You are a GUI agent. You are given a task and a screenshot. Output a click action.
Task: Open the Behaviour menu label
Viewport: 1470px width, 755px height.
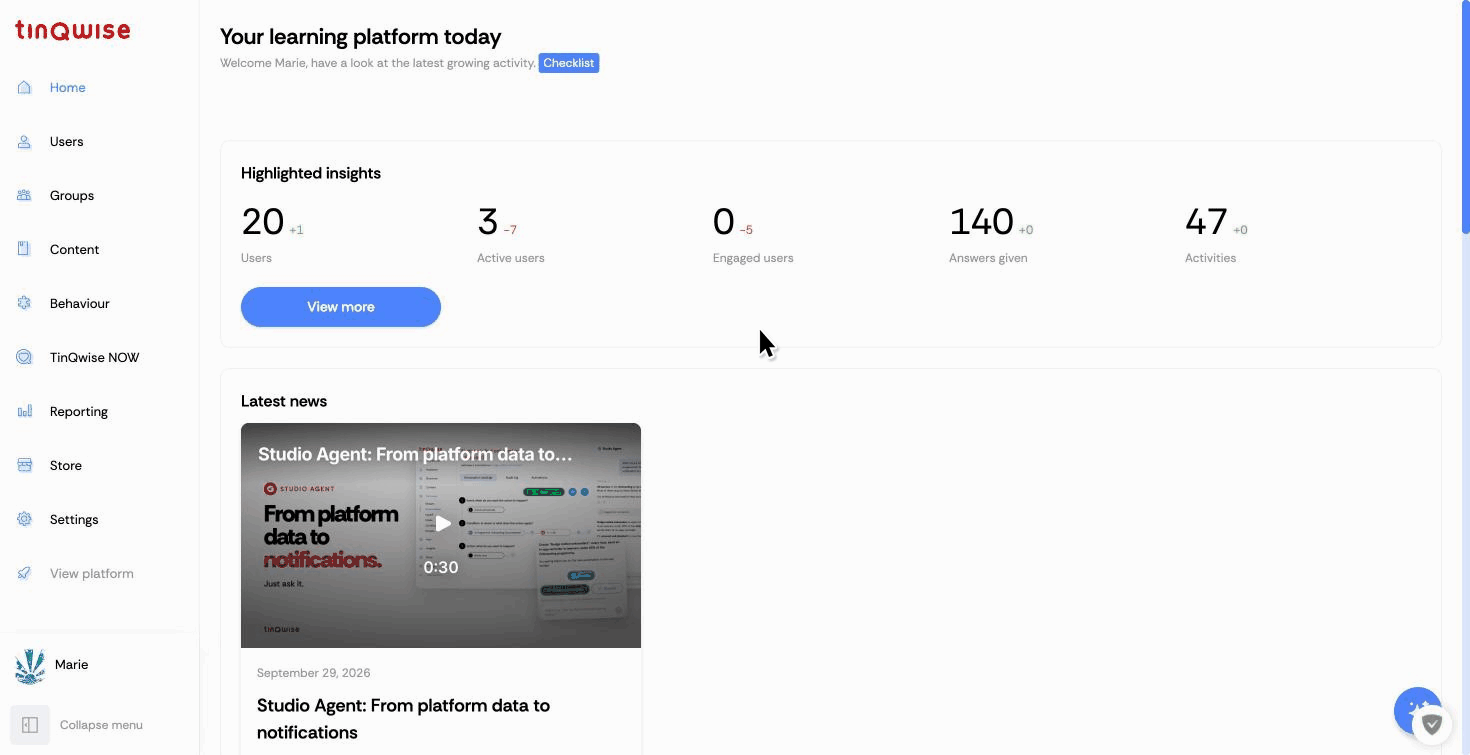tap(80, 304)
